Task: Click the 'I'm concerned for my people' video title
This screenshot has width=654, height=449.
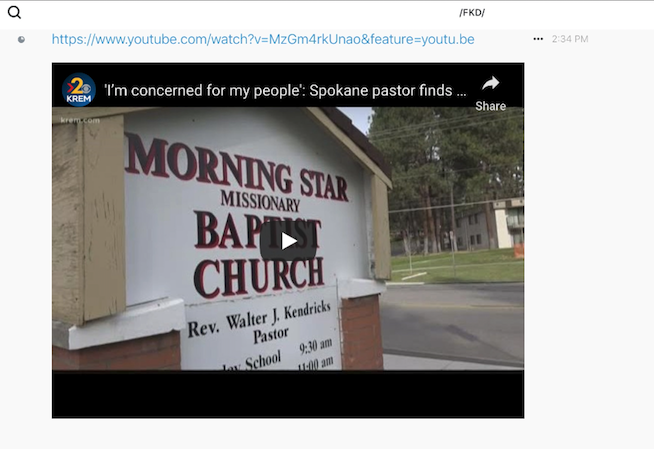Action: point(286,90)
